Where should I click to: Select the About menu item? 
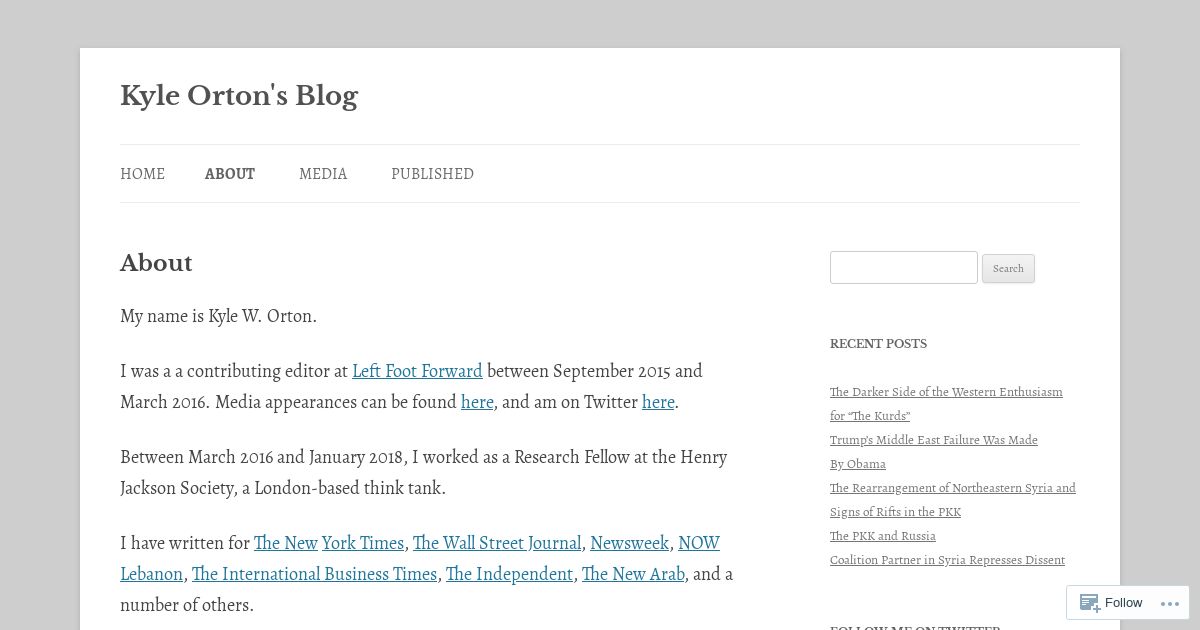tap(230, 174)
